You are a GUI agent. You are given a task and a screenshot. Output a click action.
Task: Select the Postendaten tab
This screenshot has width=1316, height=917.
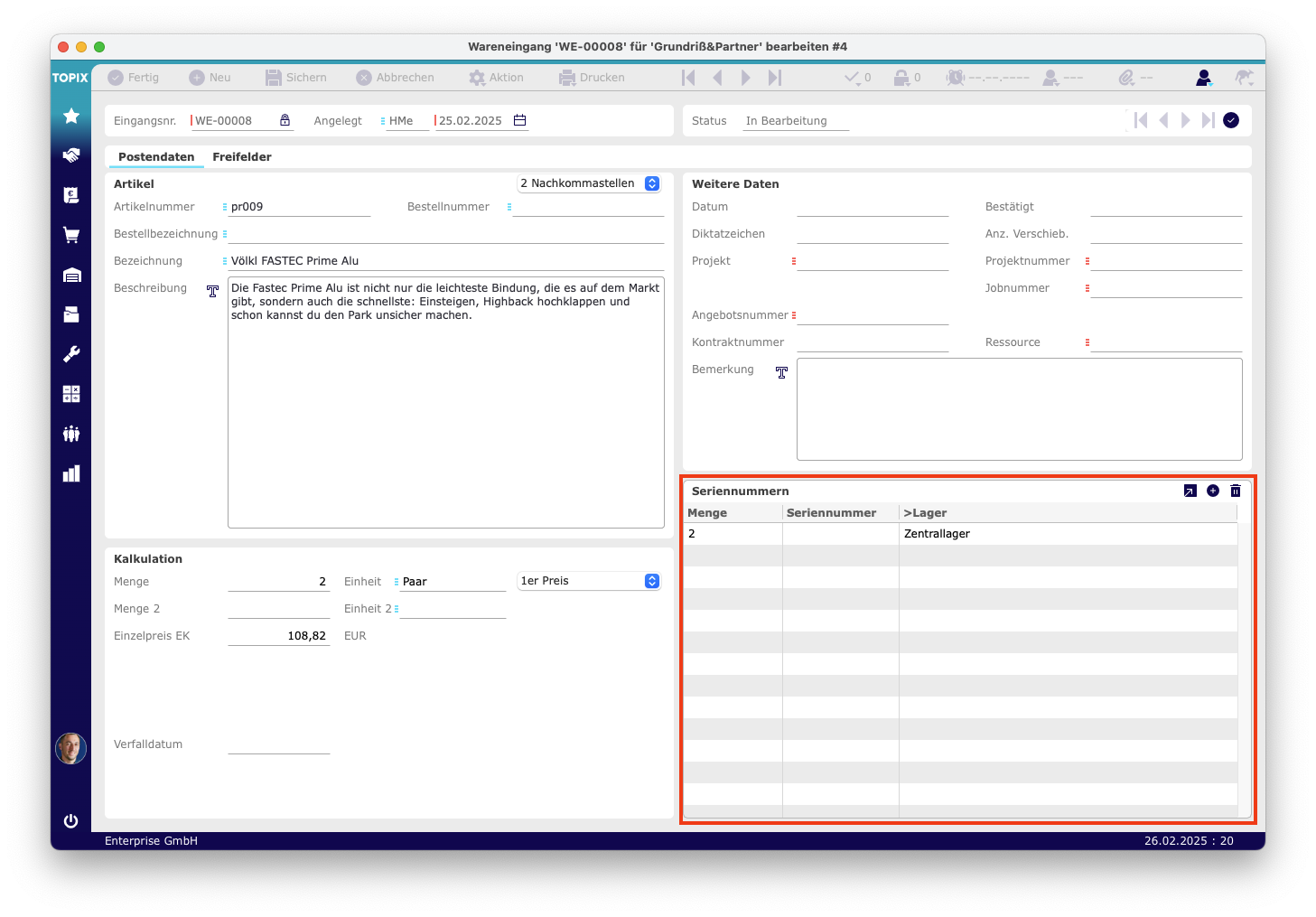point(156,157)
